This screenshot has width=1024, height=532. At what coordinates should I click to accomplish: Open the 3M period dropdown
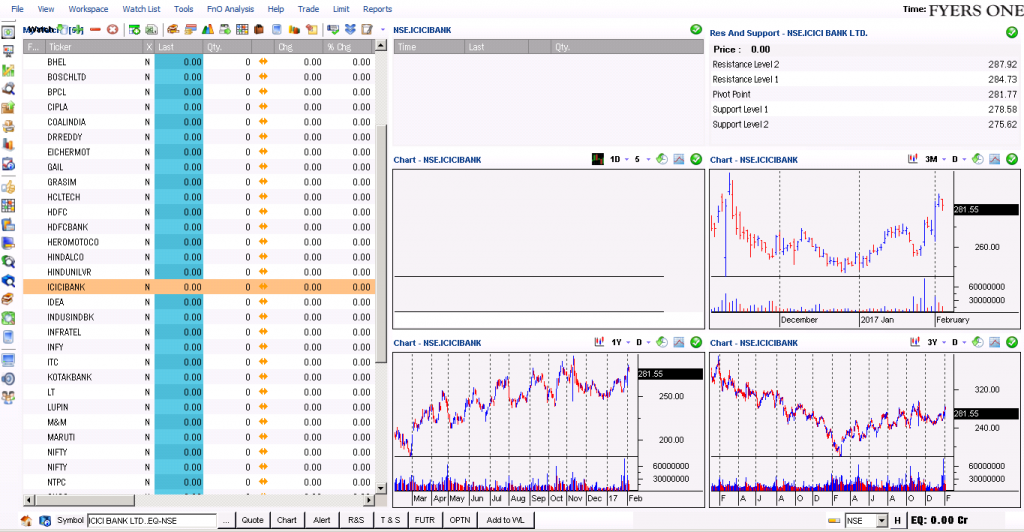[943, 159]
